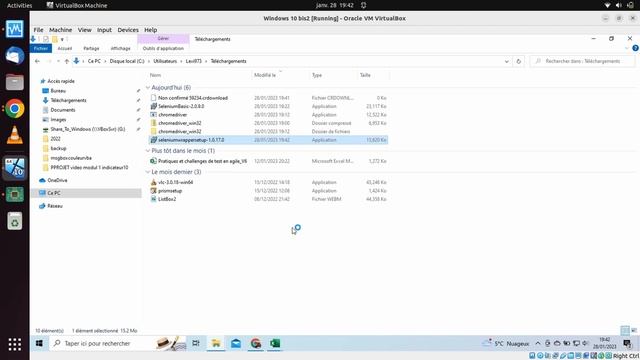Open the Fichier ribbon tab

coord(41,48)
